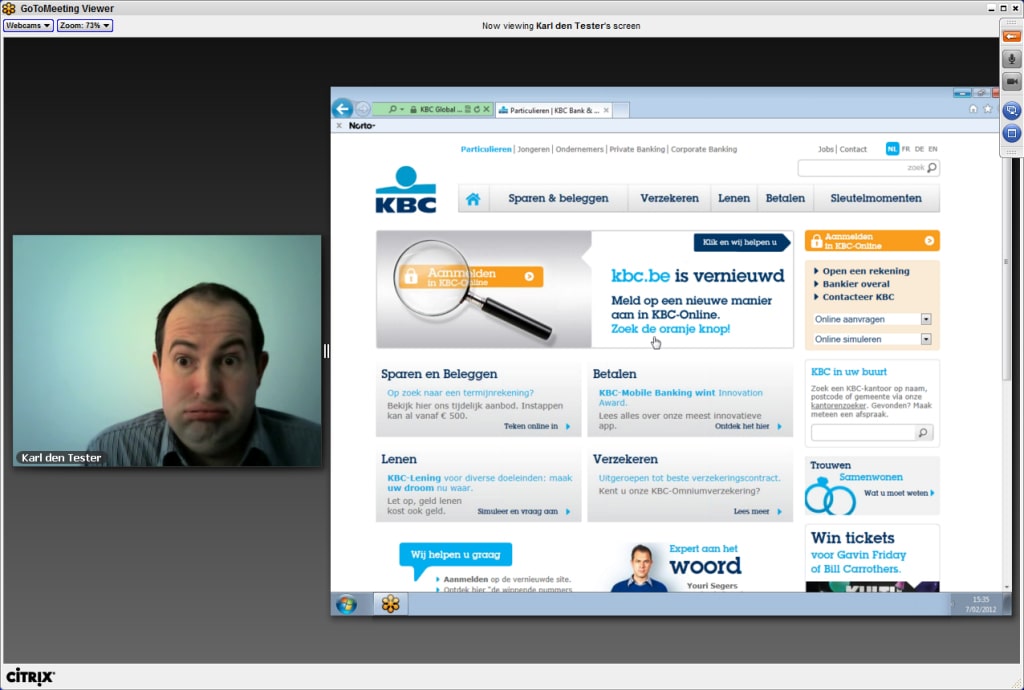Click the KBC logo
The height and width of the screenshot is (690, 1024).
point(406,189)
